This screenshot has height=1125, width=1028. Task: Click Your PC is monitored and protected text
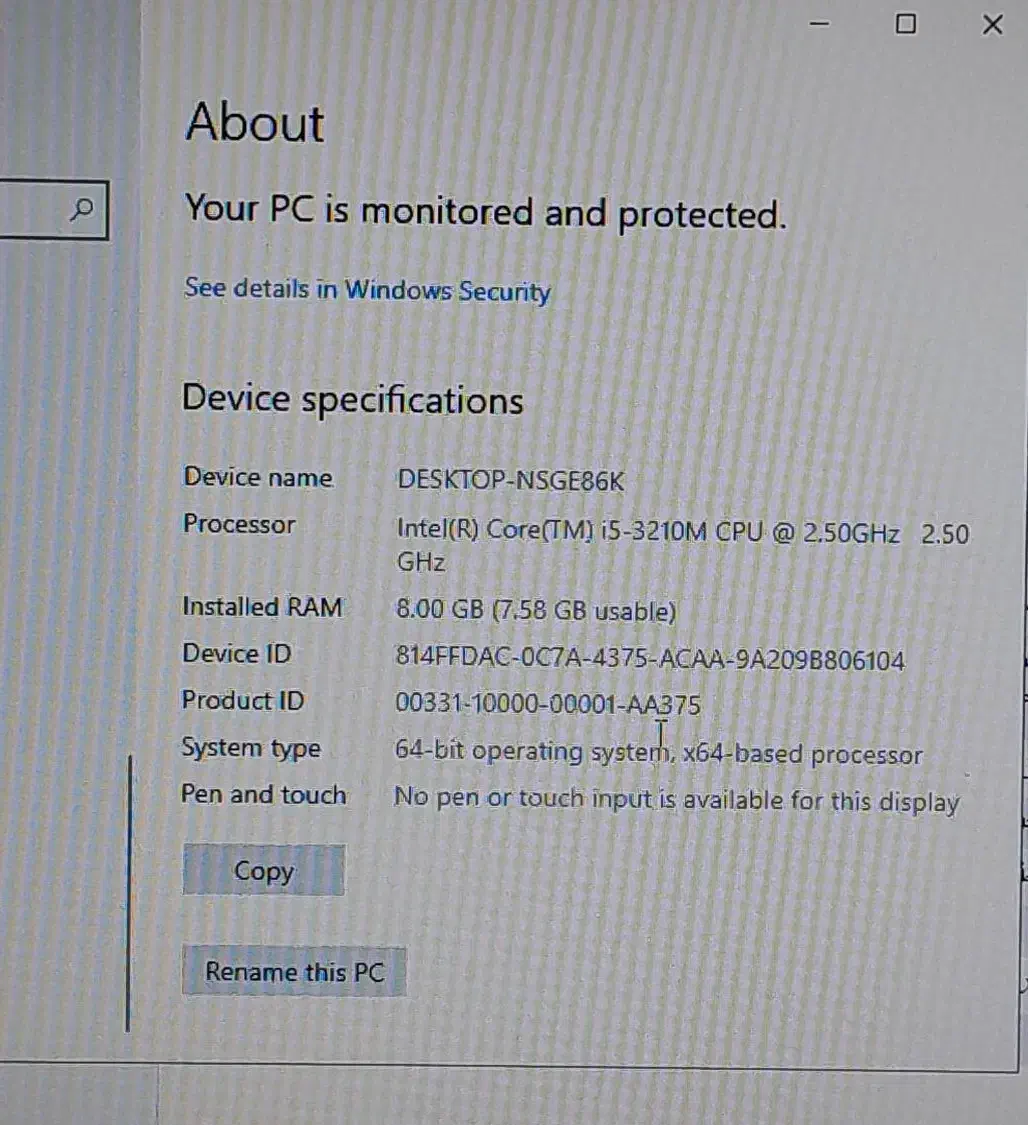486,212
